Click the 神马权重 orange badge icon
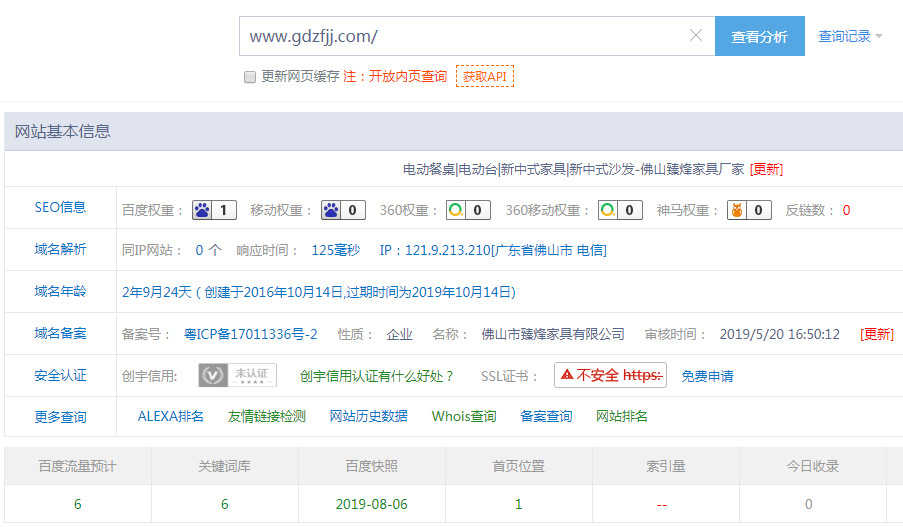903x527 pixels. click(x=749, y=210)
